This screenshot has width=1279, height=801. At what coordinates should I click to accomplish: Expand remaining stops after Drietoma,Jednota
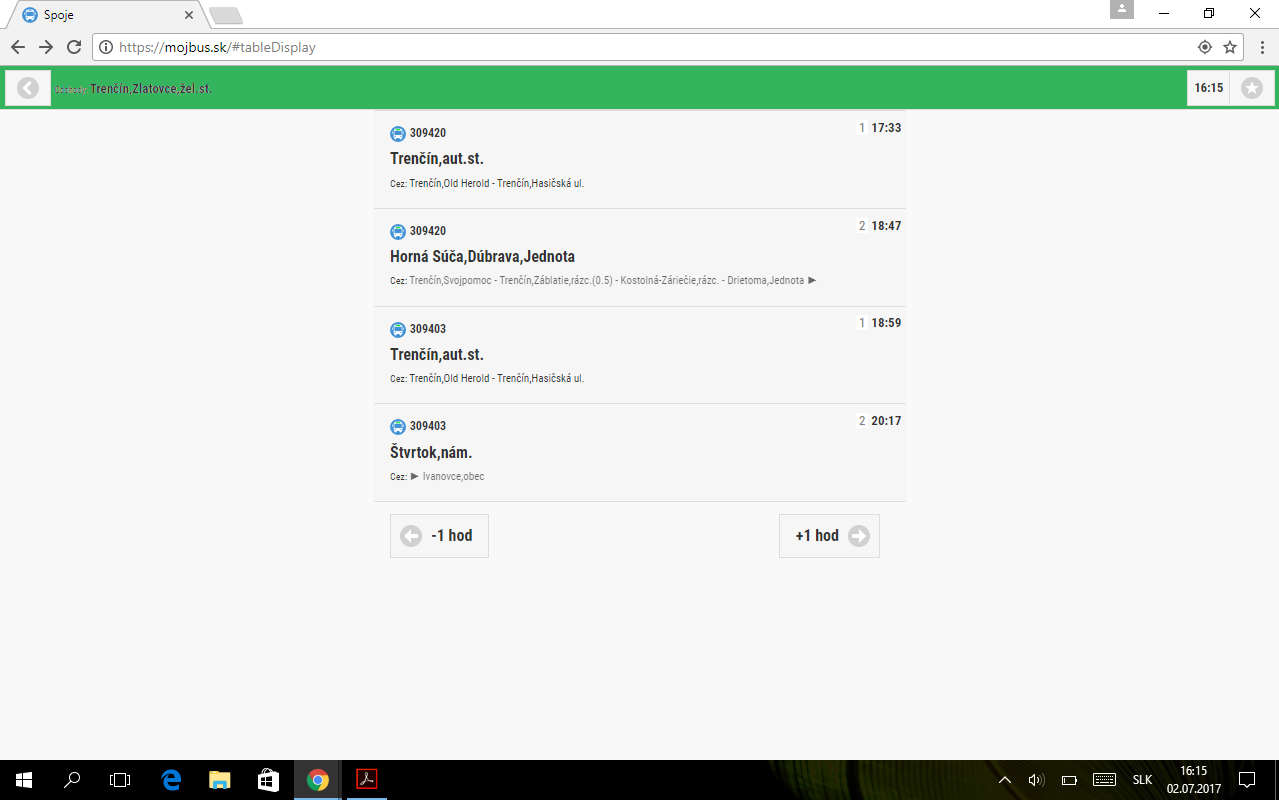click(812, 281)
